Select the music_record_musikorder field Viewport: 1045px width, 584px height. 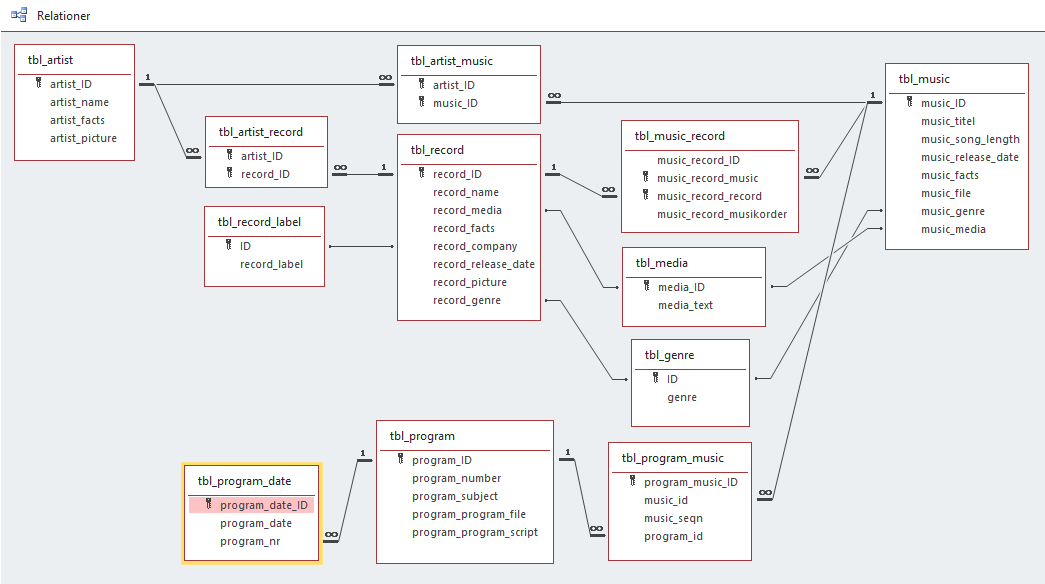(722, 214)
